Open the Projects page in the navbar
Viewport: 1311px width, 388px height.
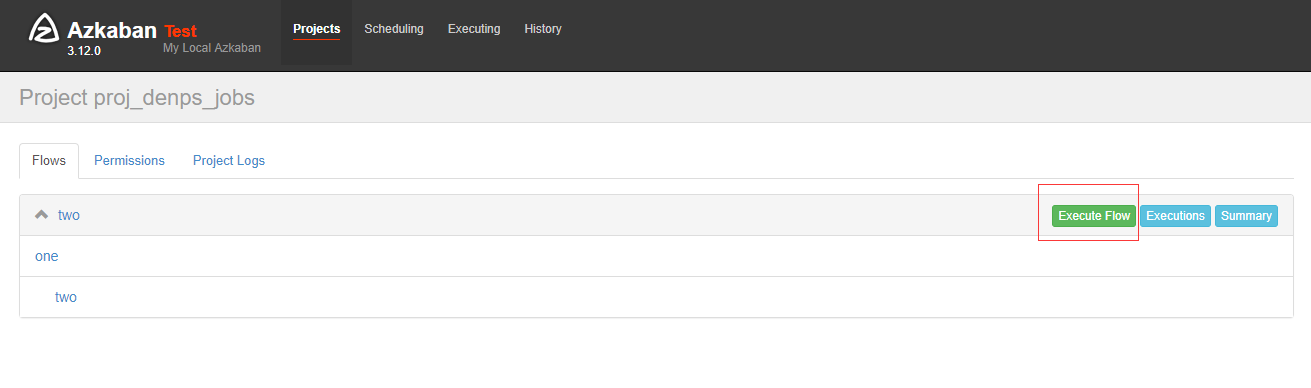316,29
